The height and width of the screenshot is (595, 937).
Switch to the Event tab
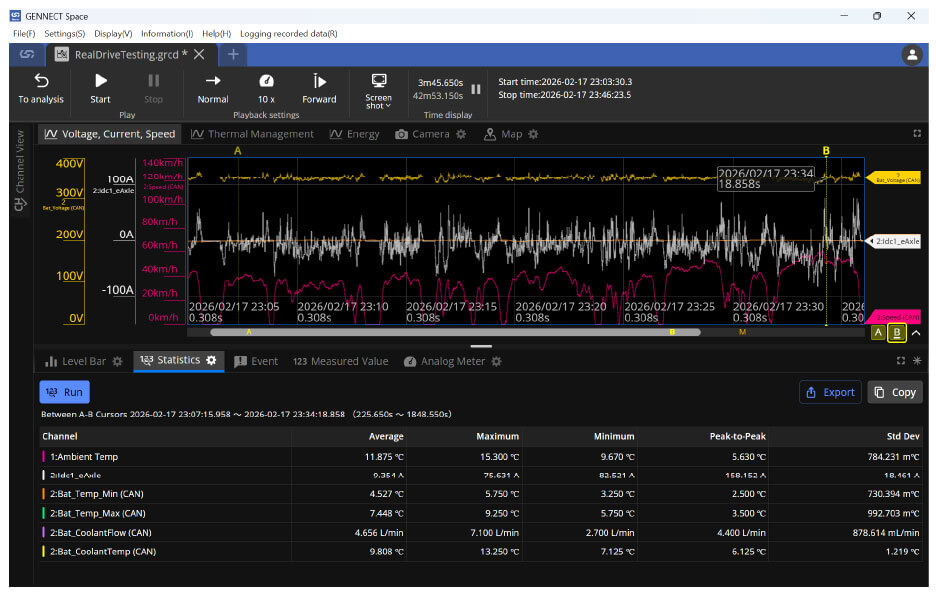(x=256, y=361)
